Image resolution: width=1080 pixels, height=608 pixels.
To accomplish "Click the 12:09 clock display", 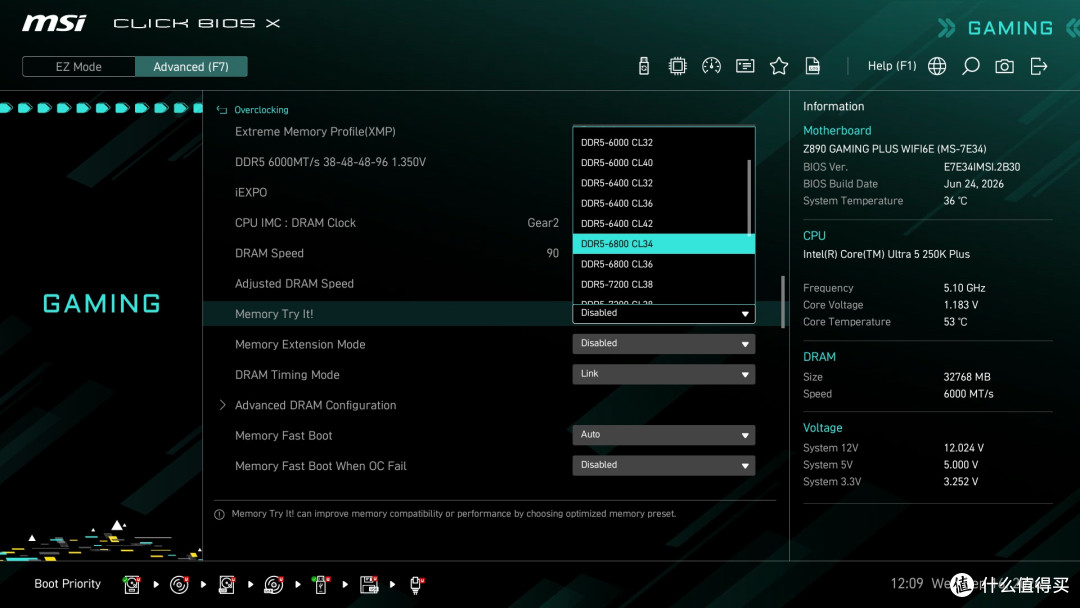I will [x=906, y=584].
